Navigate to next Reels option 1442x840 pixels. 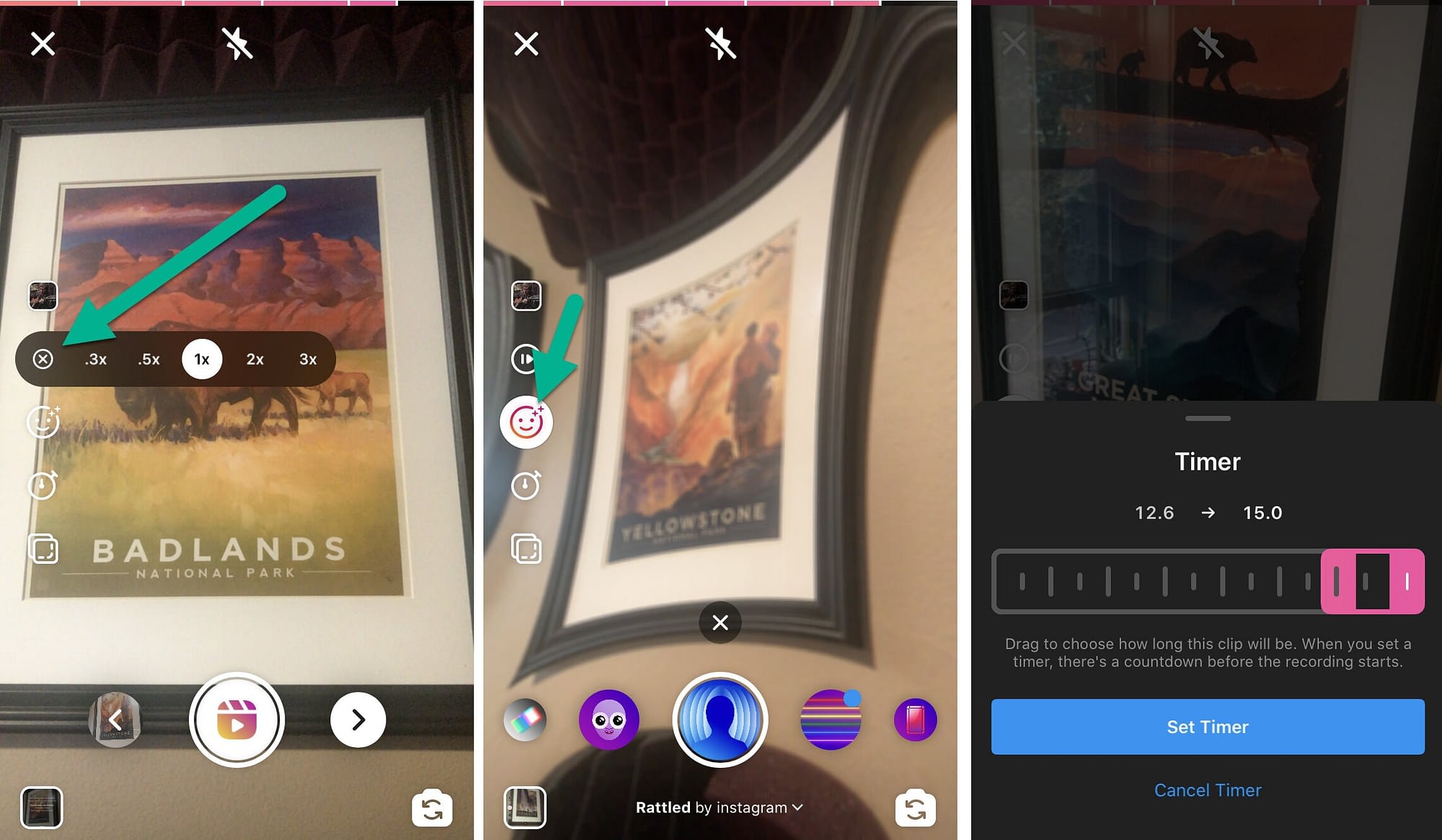tap(356, 718)
